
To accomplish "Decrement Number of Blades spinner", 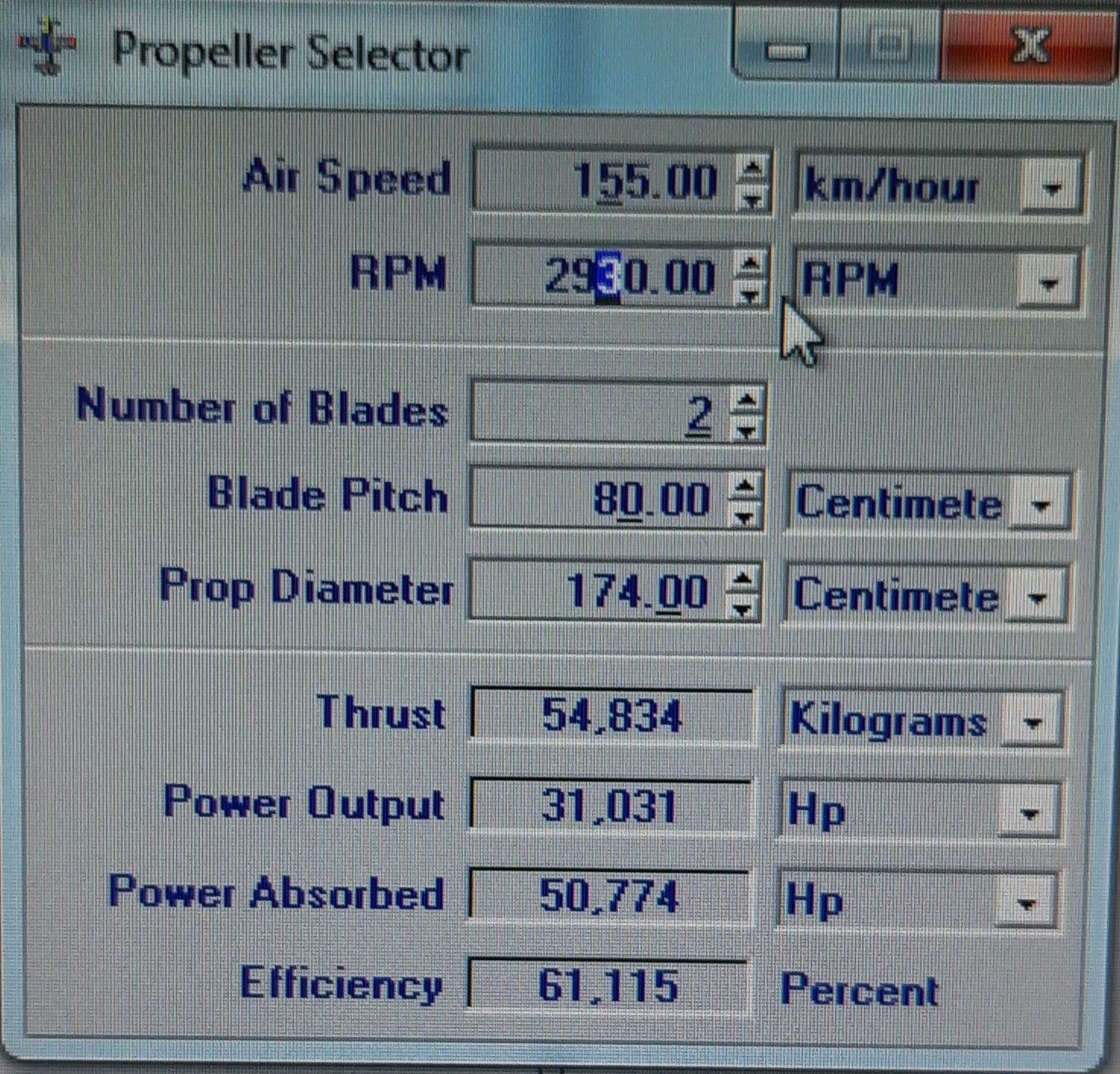I will pos(747,431).
